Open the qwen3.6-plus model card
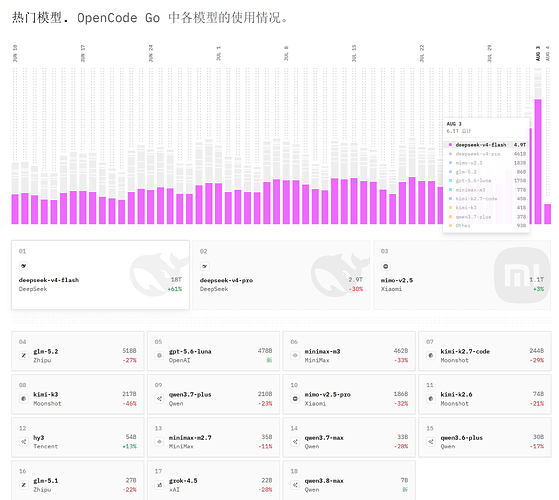559x500 pixels. click(x=485, y=437)
